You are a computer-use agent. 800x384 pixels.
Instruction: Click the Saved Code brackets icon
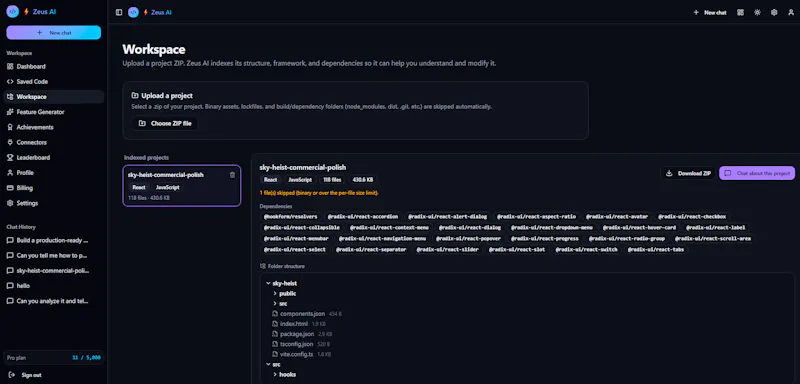point(10,82)
